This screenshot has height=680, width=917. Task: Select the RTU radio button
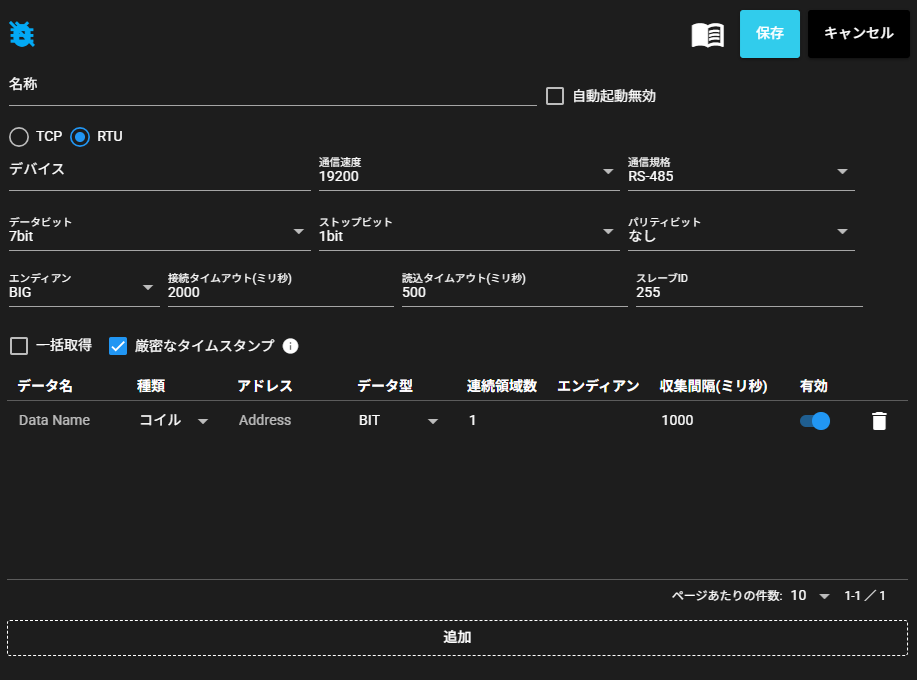[80, 136]
